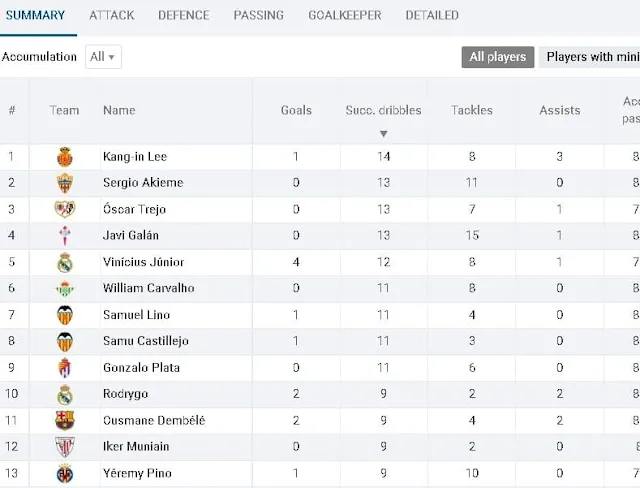Viewport: 640px width, 488px height.
Task: Sort table by Goals column
Action: [296, 110]
